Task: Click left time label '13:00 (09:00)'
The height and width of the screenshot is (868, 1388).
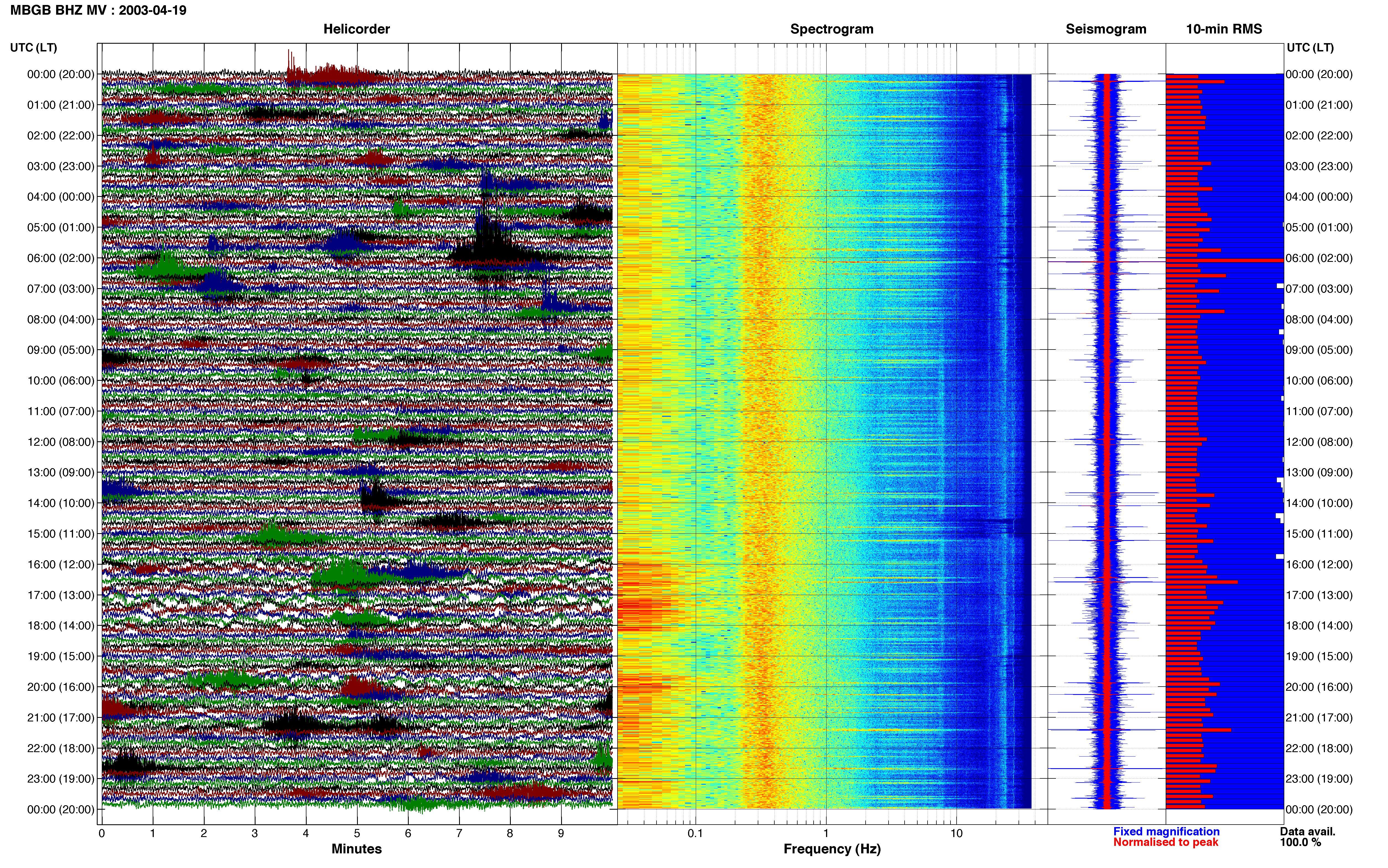Action: pyautogui.click(x=61, y=473)
